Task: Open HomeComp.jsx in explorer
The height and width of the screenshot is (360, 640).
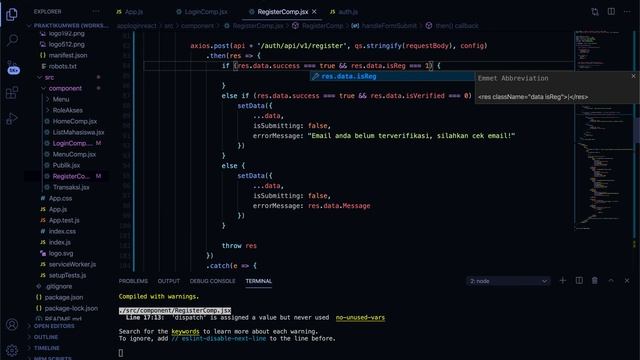Action: [x=75, y=121]
